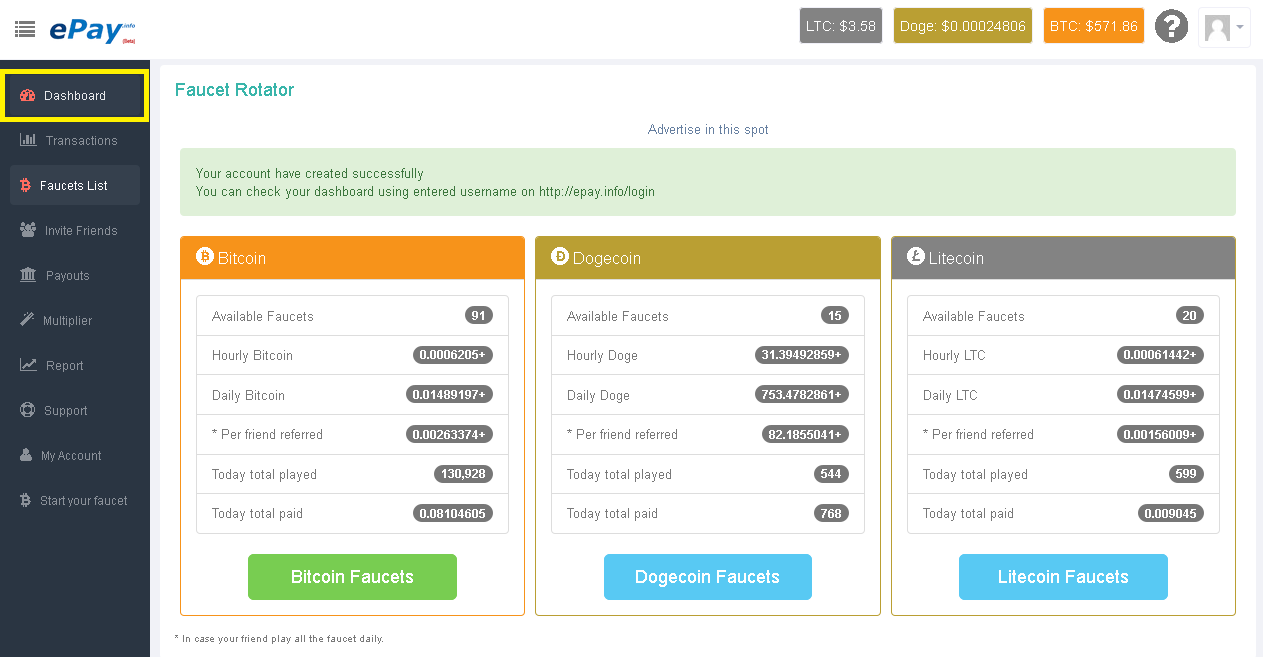Click the Multiplier wand icon
The height and width of the screenshot is (657, 1263).
pos(27,321)
